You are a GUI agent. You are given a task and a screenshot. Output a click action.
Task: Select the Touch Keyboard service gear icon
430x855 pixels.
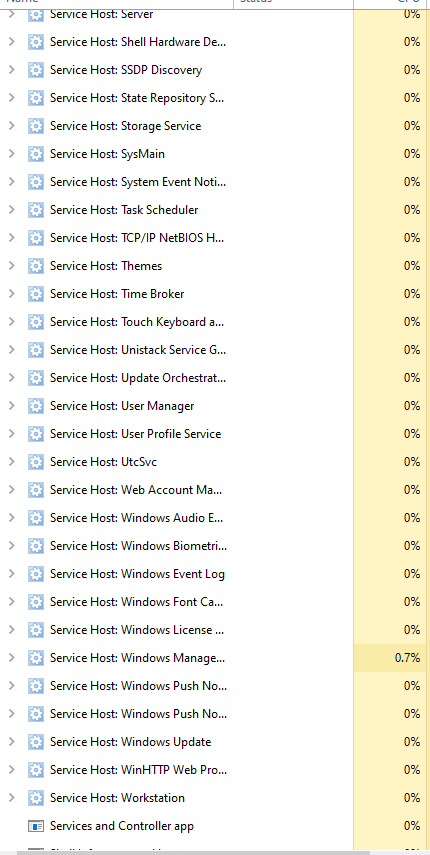click(x=35, y=322)
